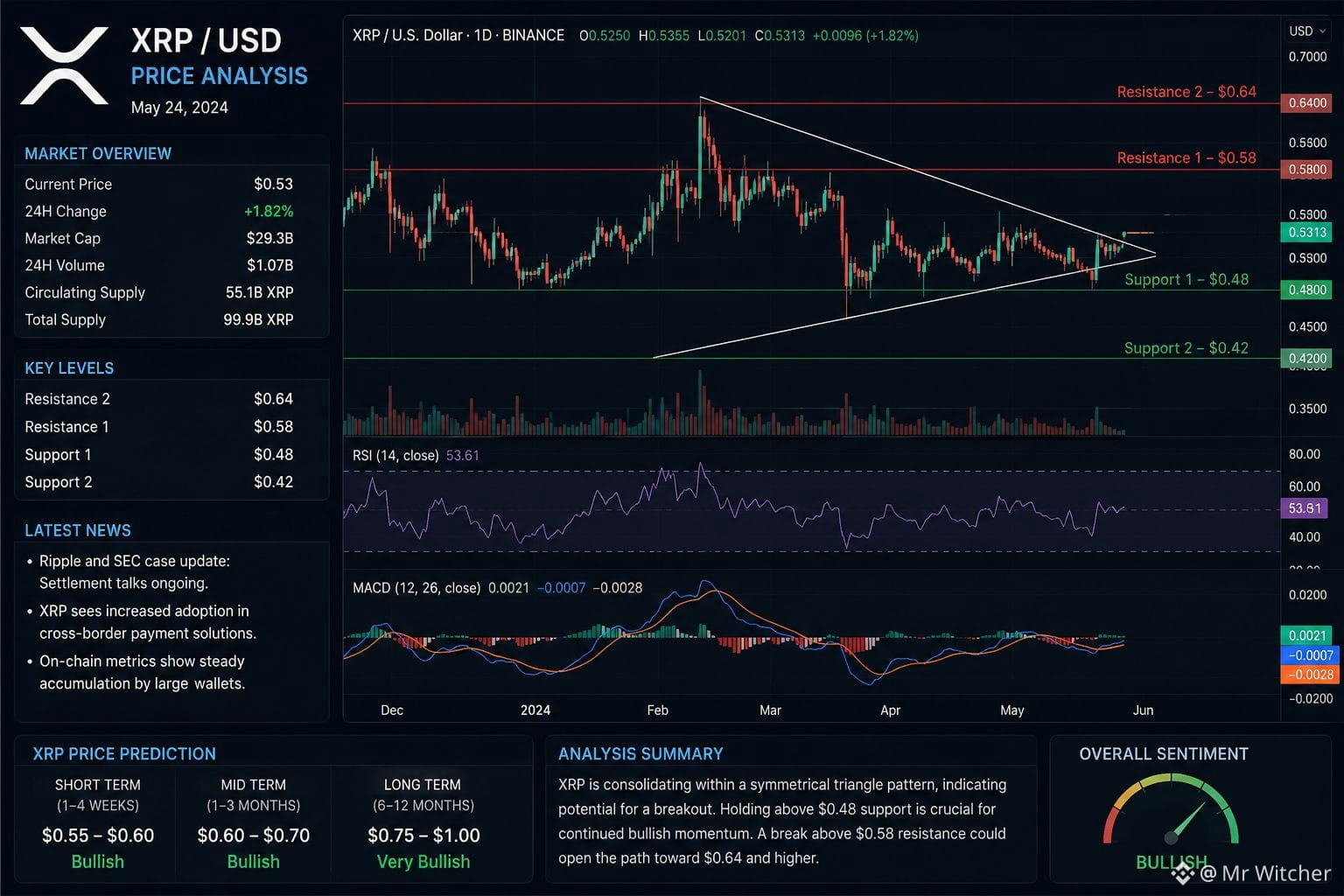
Task: Click the 'Dec' time axis label
Action: click(x=392, y=710)
